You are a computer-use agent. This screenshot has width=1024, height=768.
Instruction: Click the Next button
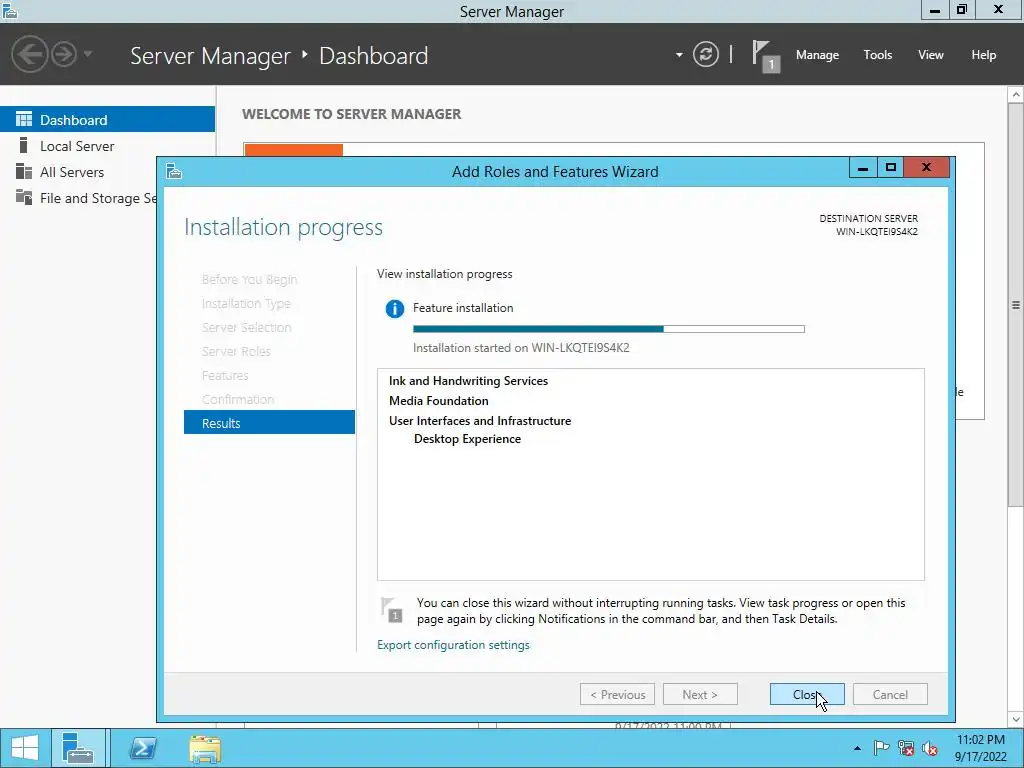pos(700,694)
